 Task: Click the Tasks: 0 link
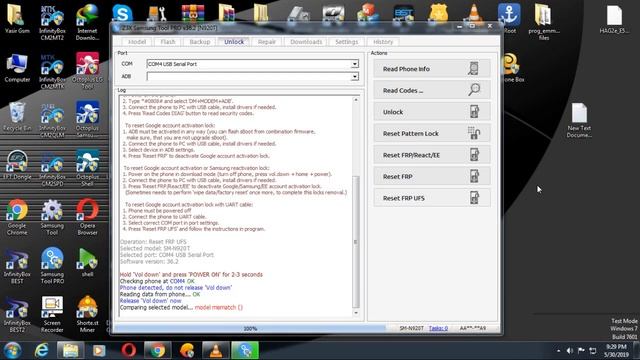click(438, 328)
